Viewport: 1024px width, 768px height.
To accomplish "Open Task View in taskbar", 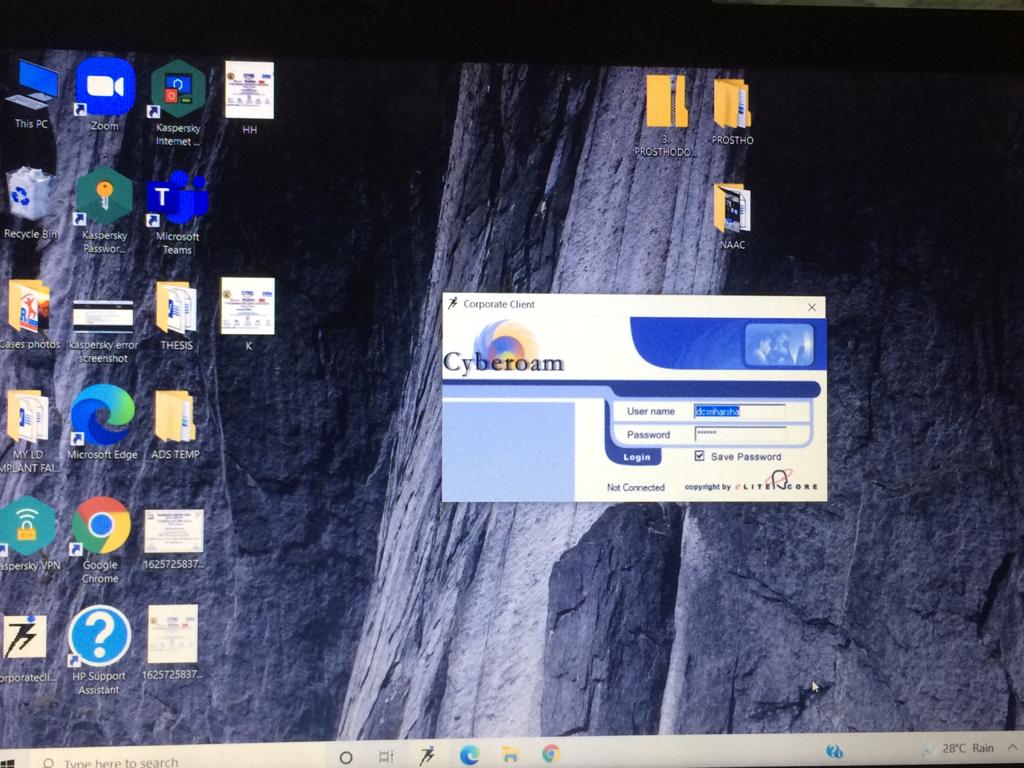I will (x=386, y=757).
